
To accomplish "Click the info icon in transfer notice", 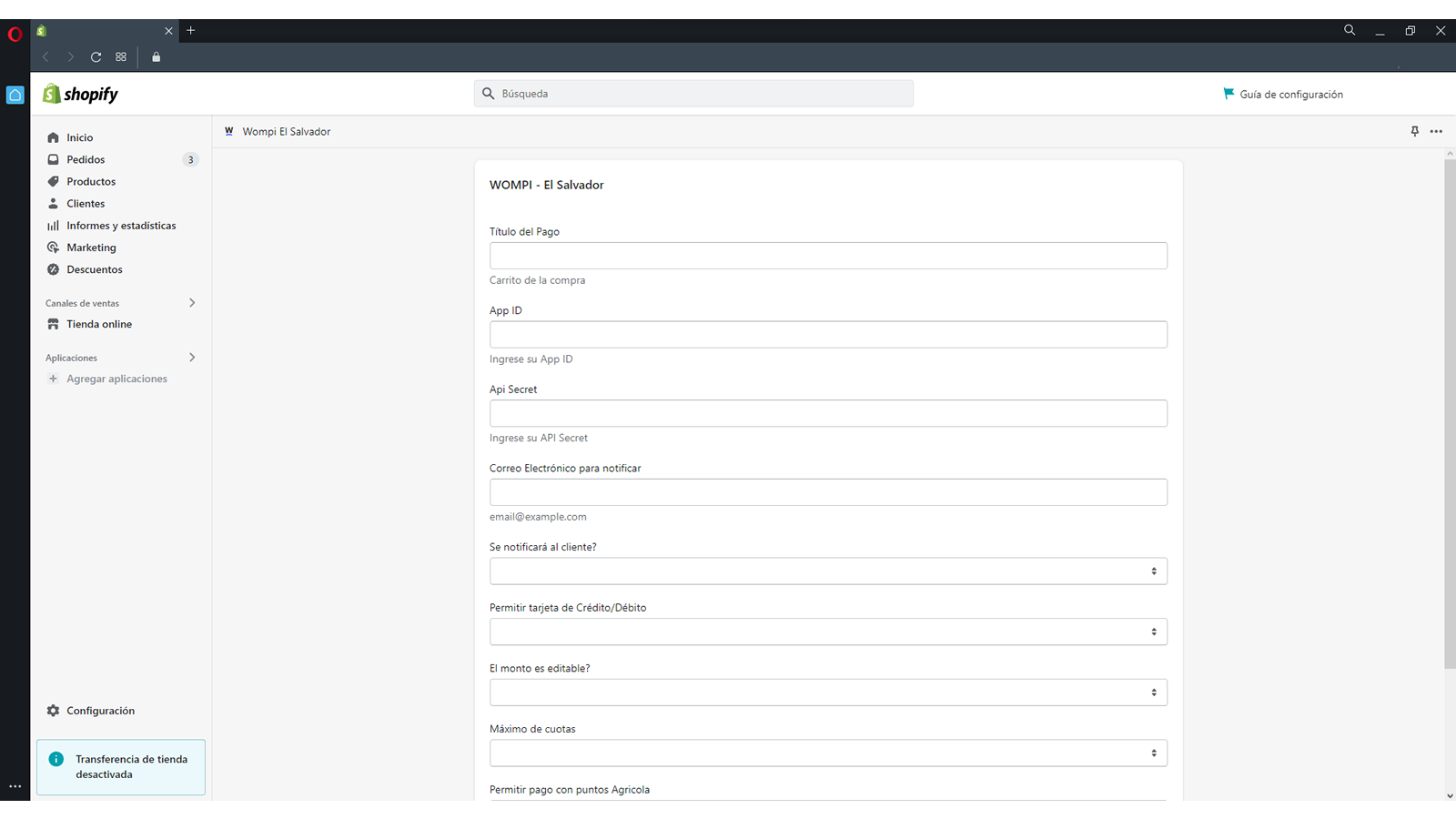I will [x=56, y=759].
